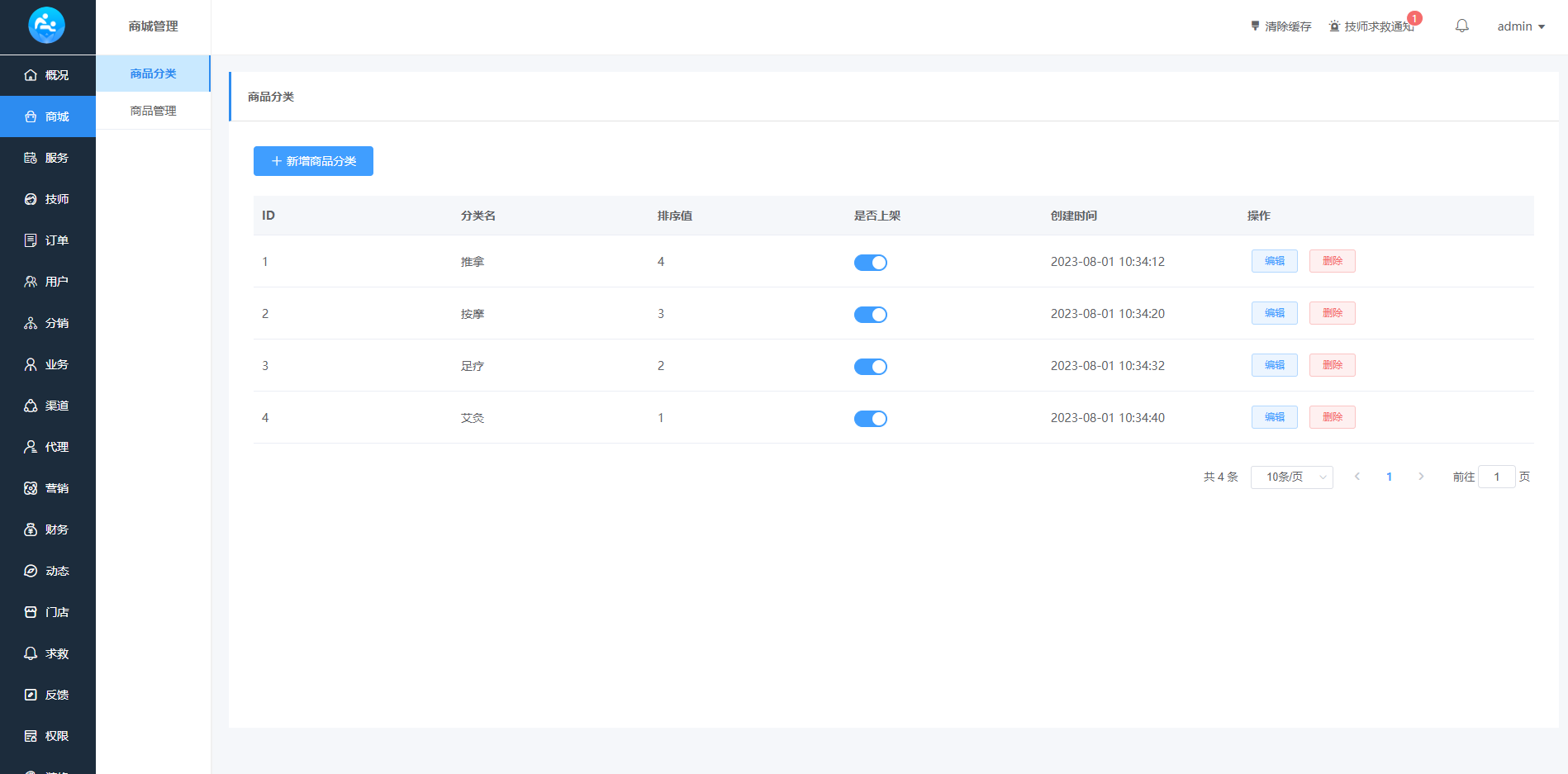Open the 服务 services sidebar icon
Screen dimensions: 1568x774
point(31,158)
